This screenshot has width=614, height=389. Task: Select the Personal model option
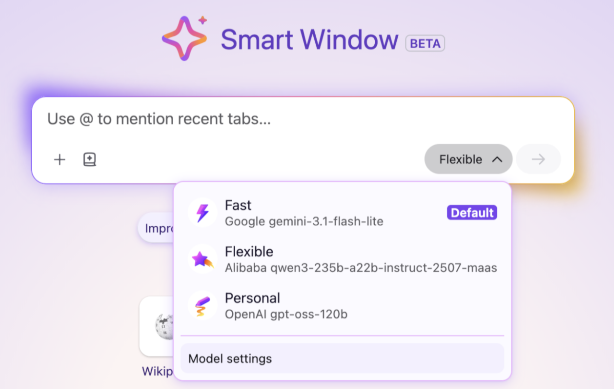click(342, 306)
